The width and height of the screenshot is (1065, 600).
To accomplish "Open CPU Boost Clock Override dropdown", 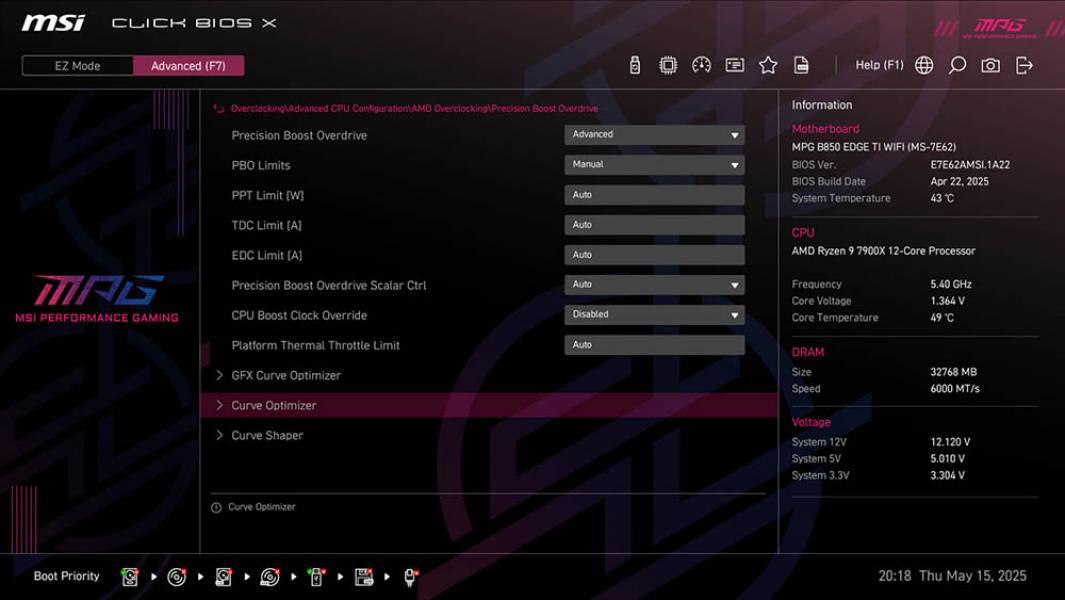I will [x=654, y=315].
